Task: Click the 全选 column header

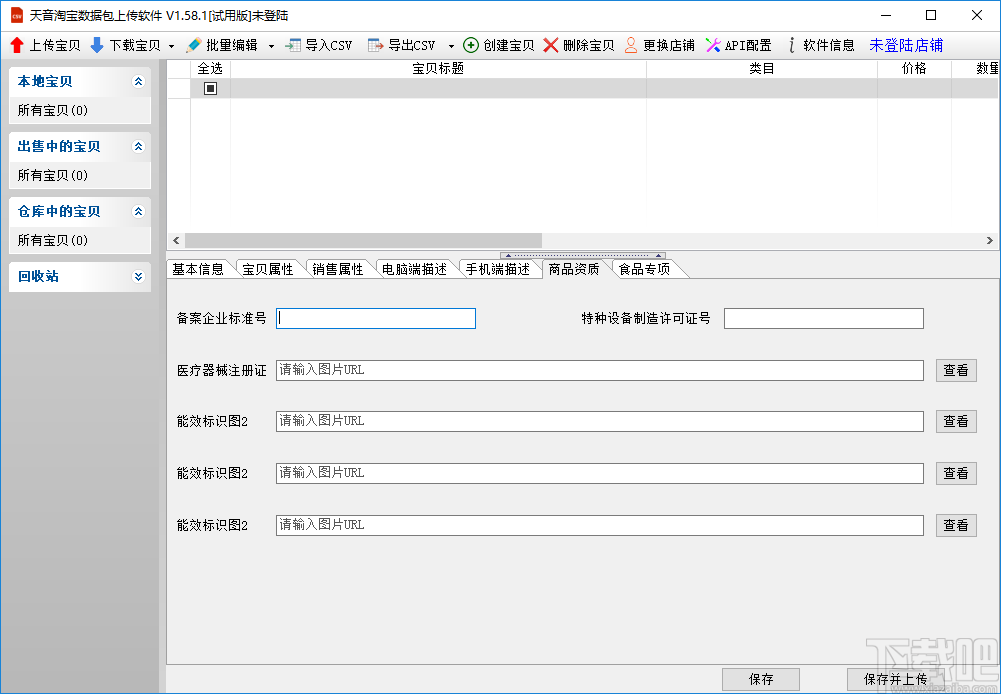Action: click(210, 69)
